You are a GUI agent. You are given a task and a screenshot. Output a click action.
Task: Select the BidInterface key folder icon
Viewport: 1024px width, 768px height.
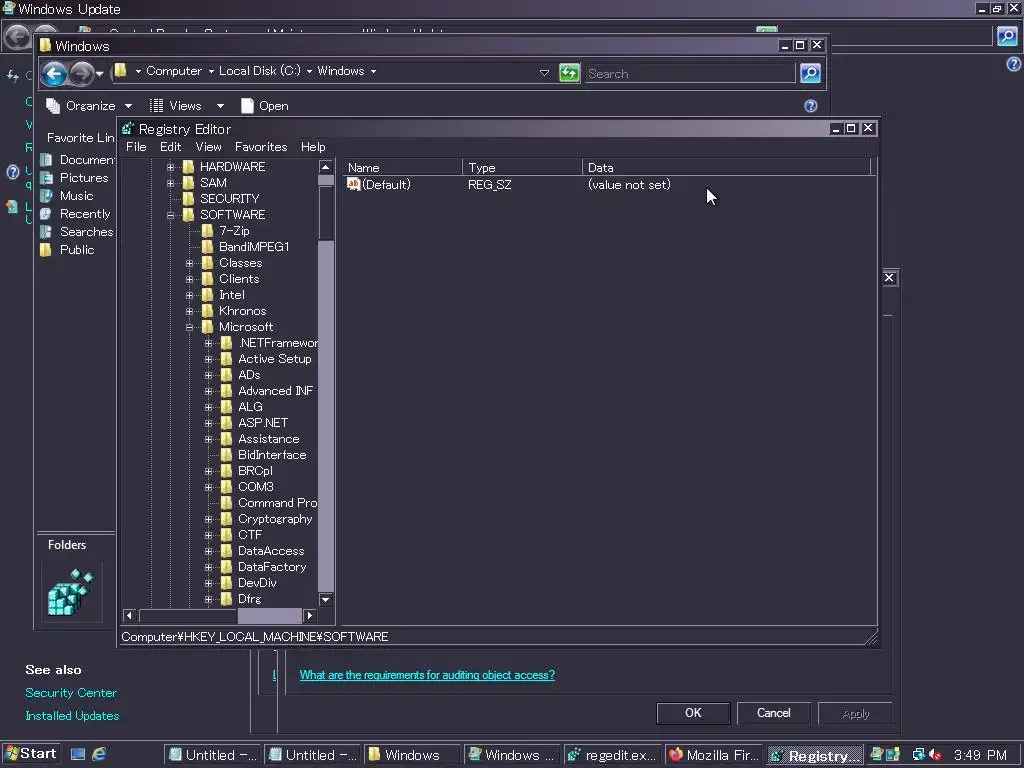tap(227, 455)
